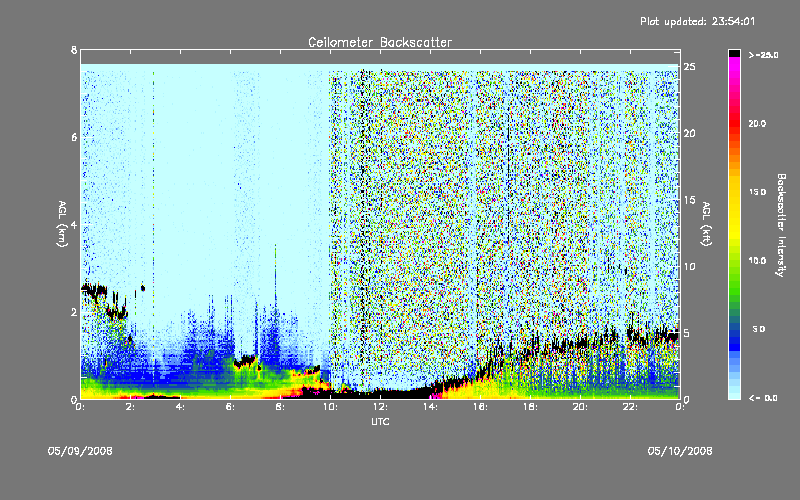Click the ">=25.0" colorbar maximum label
This screenshot has width=800, height=500.
[763, 55]
